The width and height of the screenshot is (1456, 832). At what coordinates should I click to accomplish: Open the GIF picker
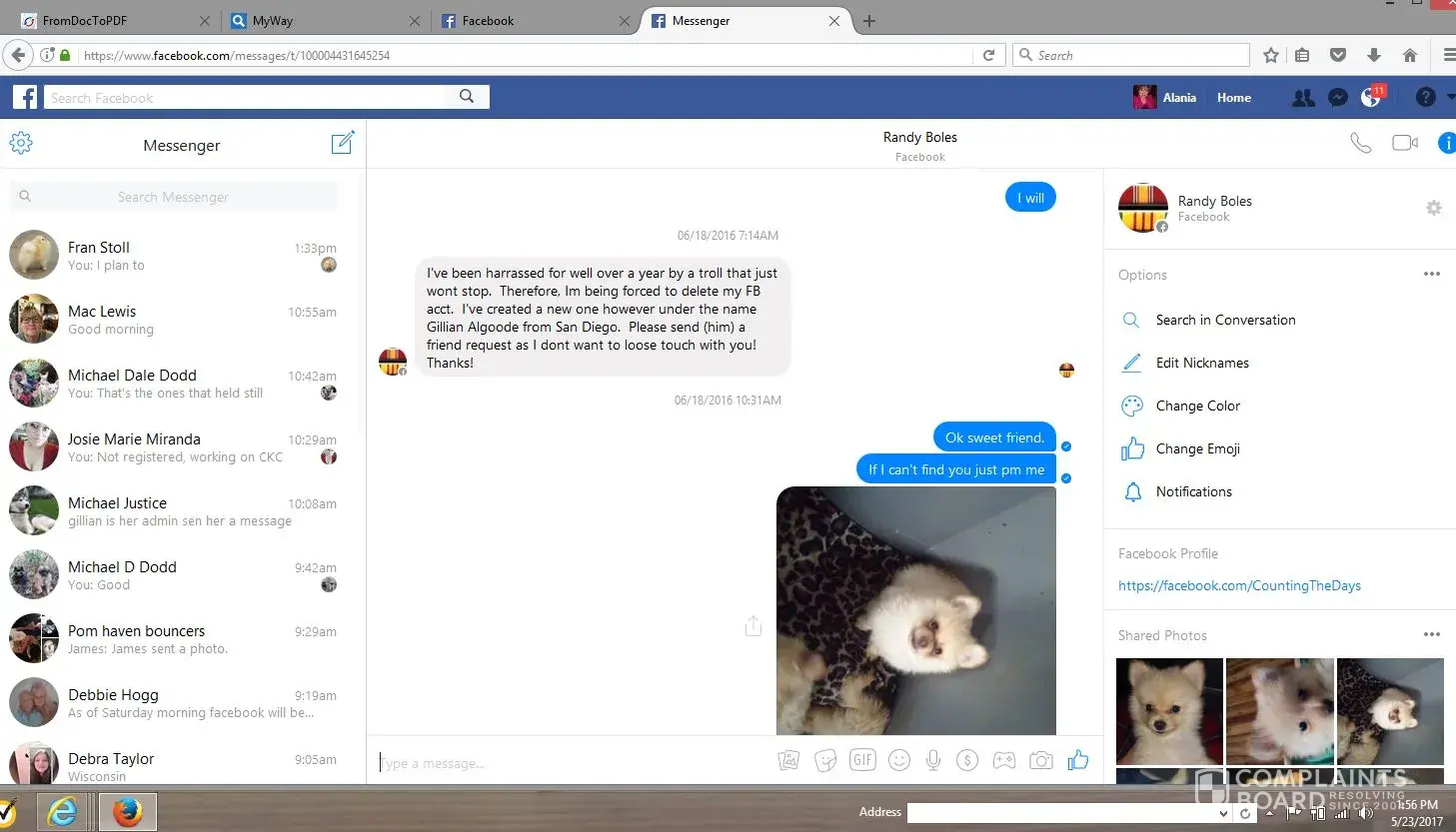point(862,760)
